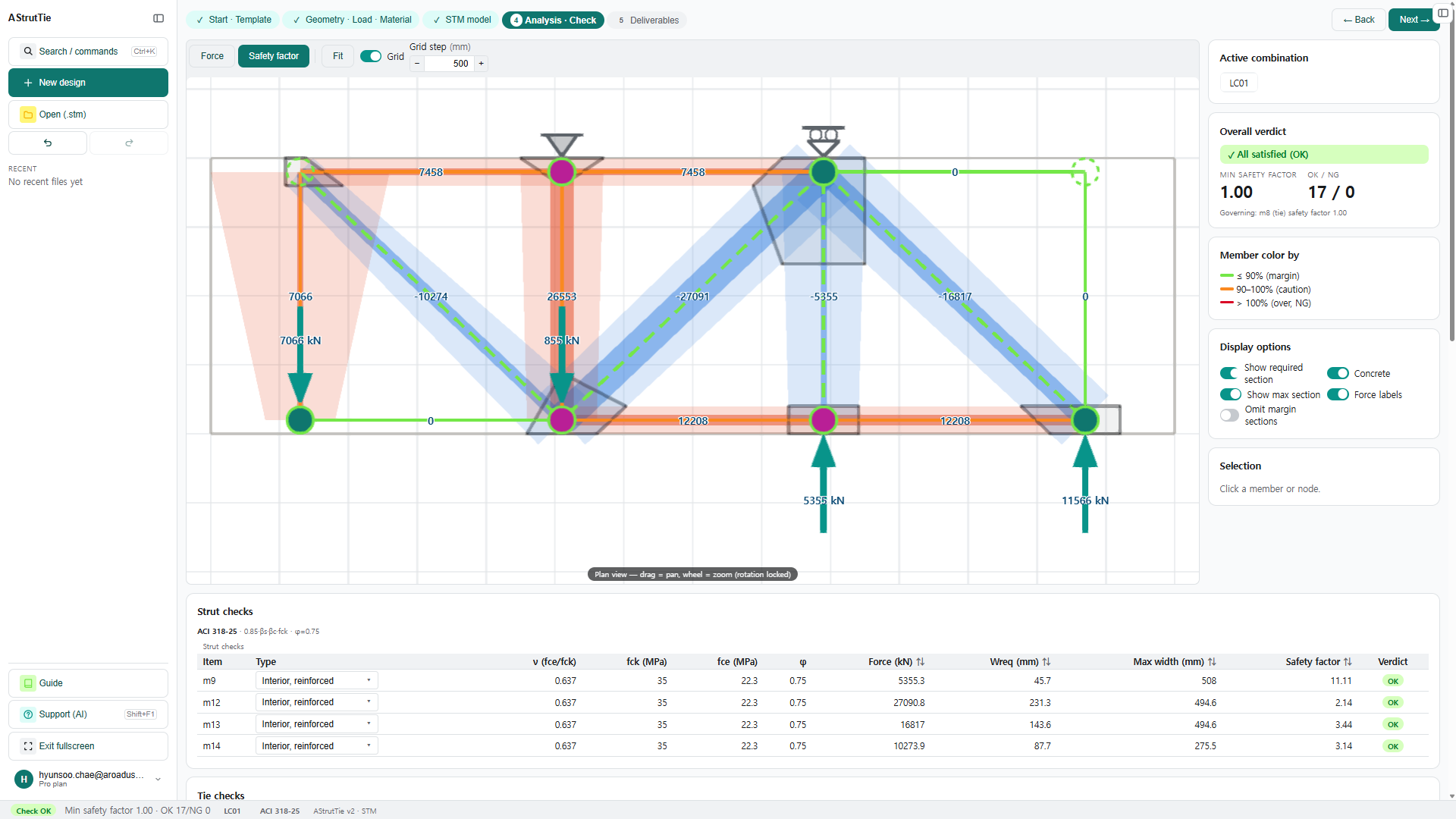
Task: Click the search magnifier icon
Action: click(x=28, y=52)
